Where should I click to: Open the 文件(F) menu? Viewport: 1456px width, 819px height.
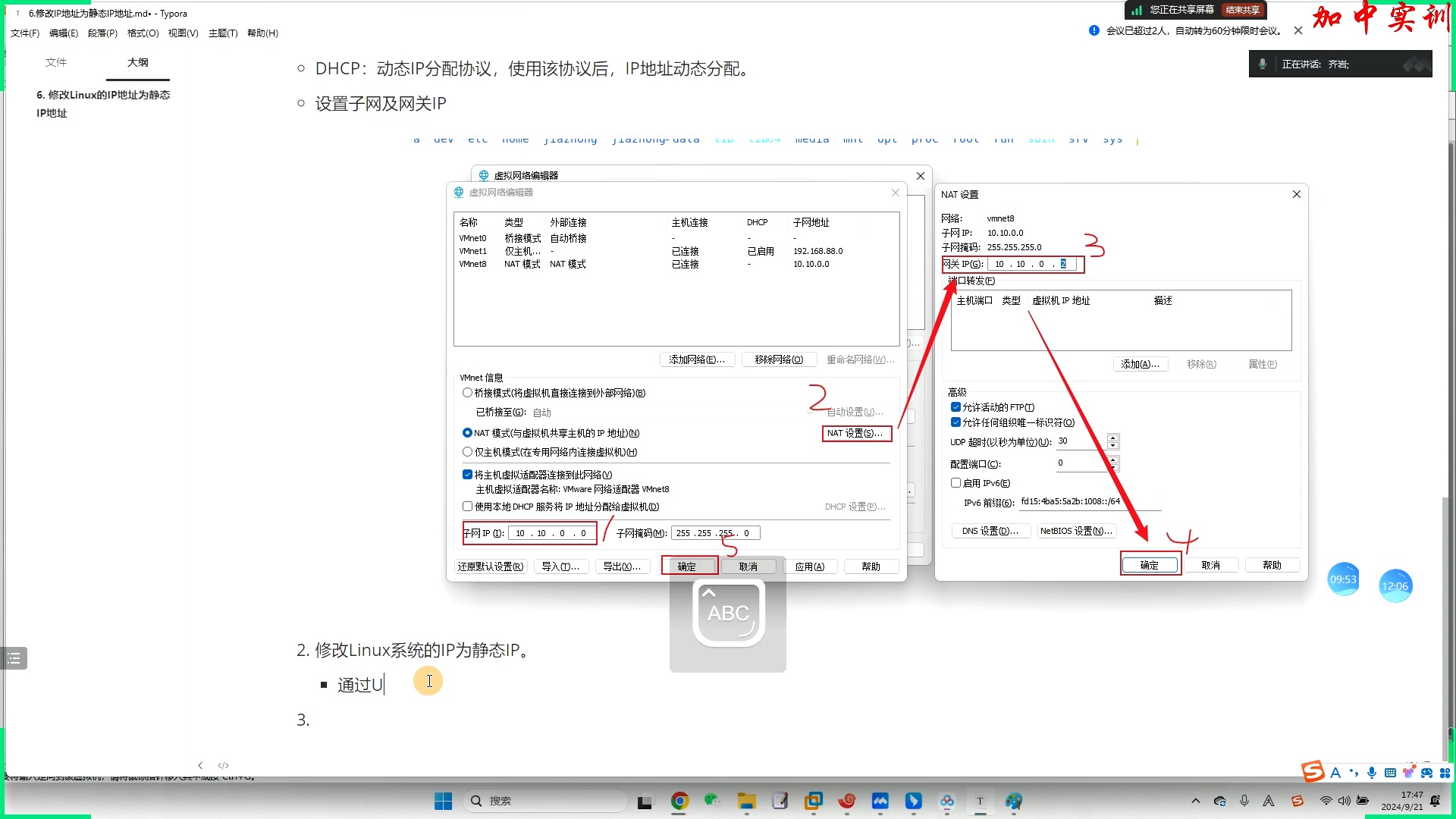tap(25, 33)
